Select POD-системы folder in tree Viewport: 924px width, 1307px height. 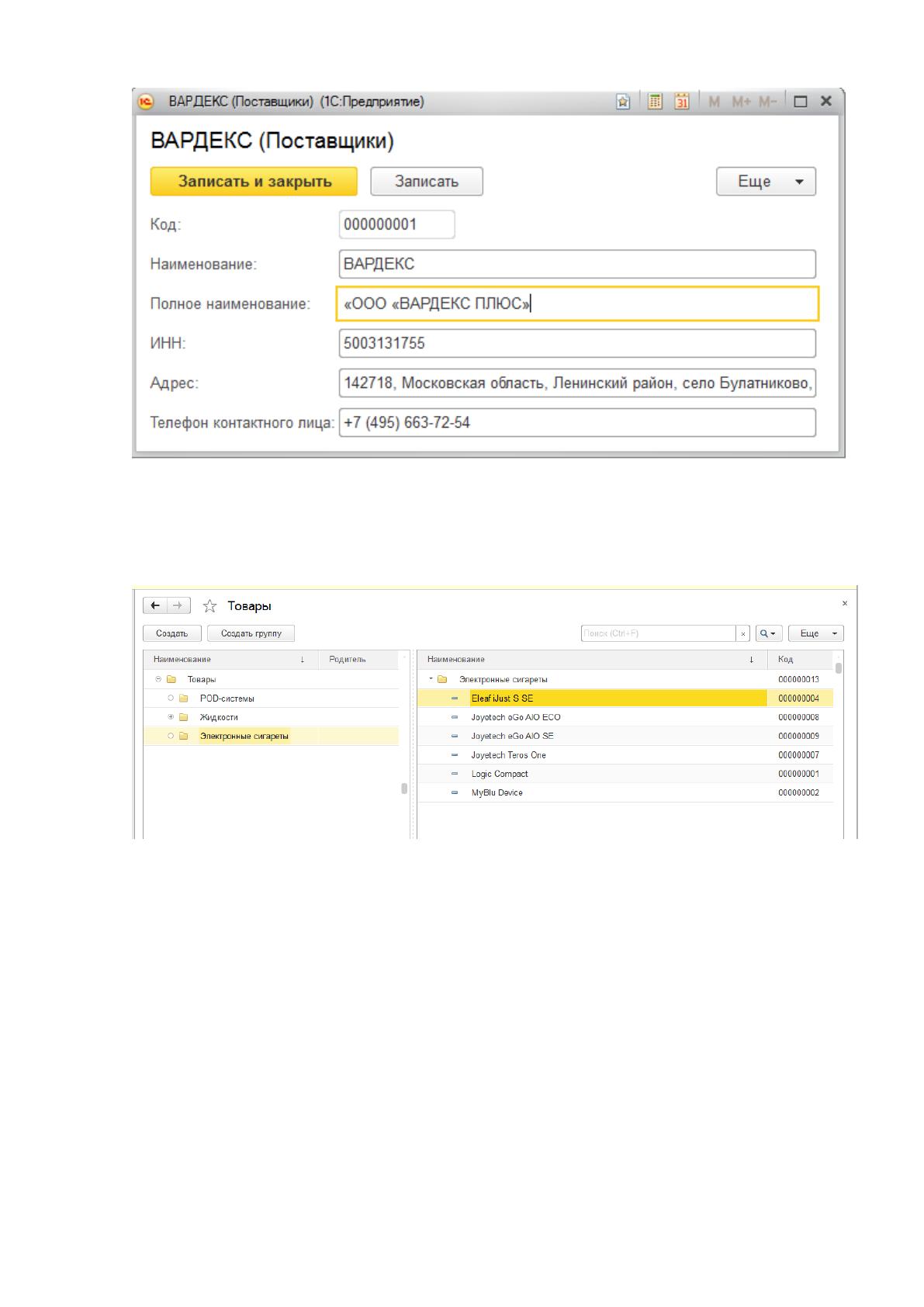coord(227,699)
